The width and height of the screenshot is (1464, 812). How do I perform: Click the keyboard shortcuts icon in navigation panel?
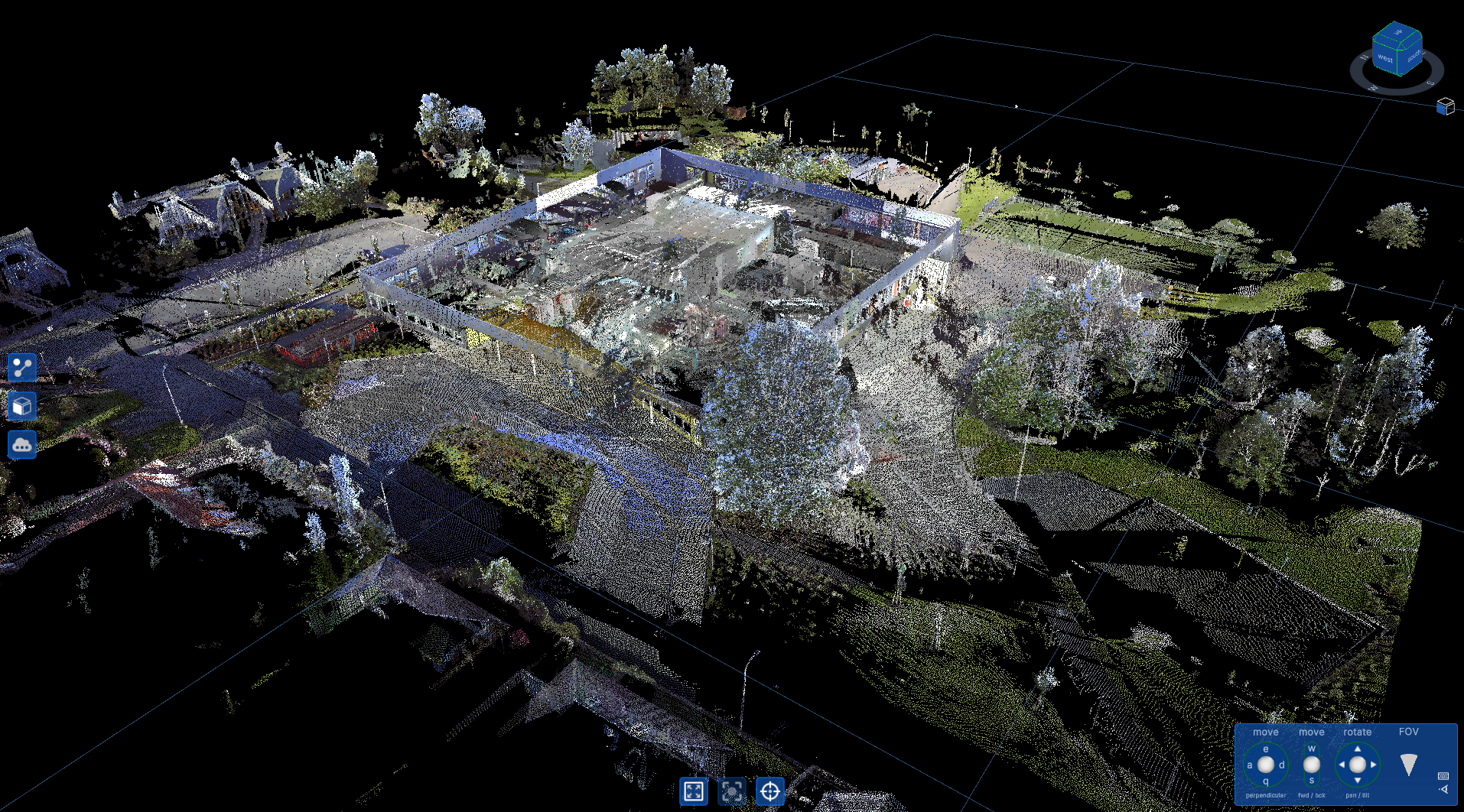pos(1443,776)
